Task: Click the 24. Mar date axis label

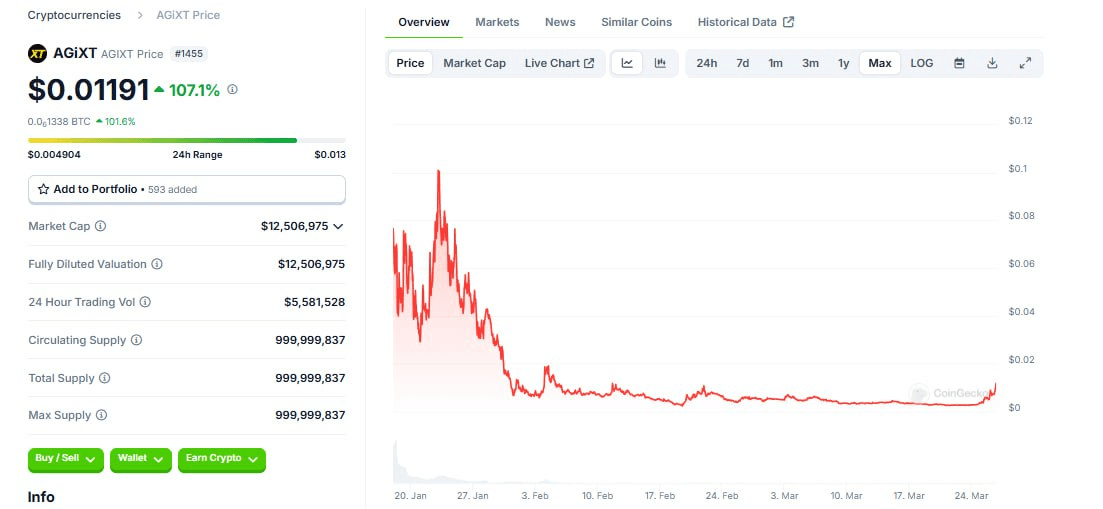Action: pos(971,496)
